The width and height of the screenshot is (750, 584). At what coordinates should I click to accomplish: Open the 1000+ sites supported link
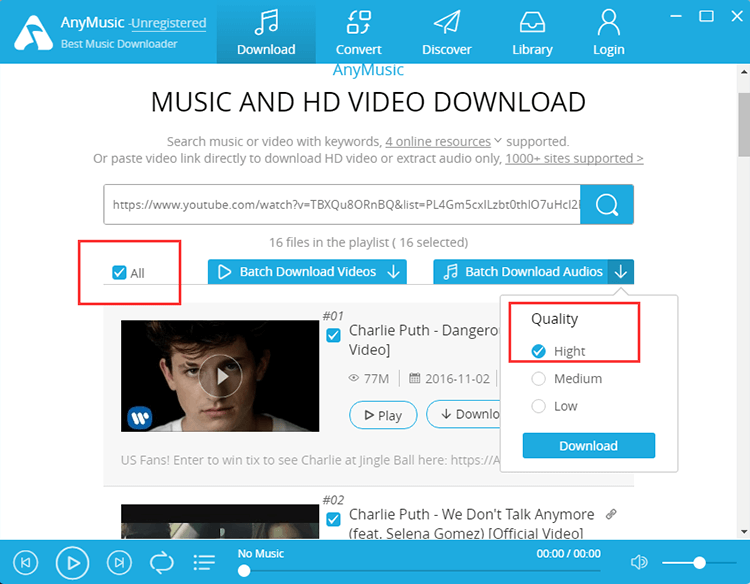click(574, 158)
